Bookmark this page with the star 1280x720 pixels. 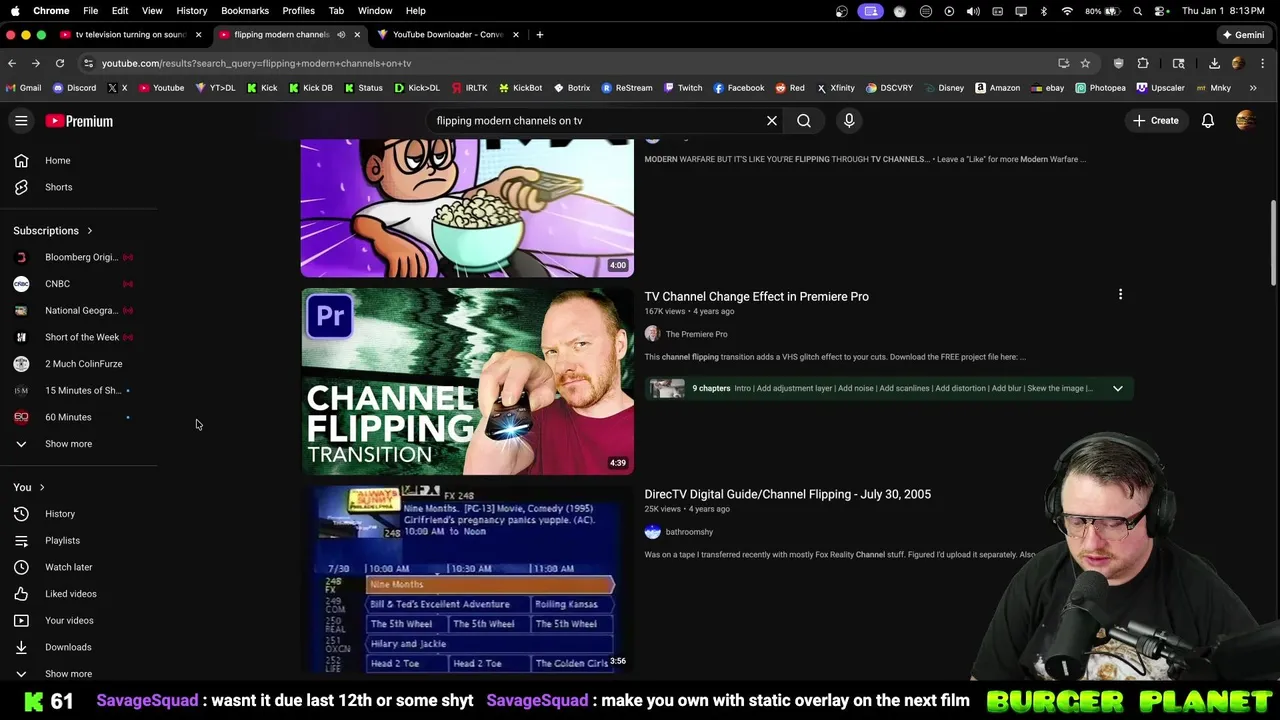pyautogui.click(x=1085, y=63)
